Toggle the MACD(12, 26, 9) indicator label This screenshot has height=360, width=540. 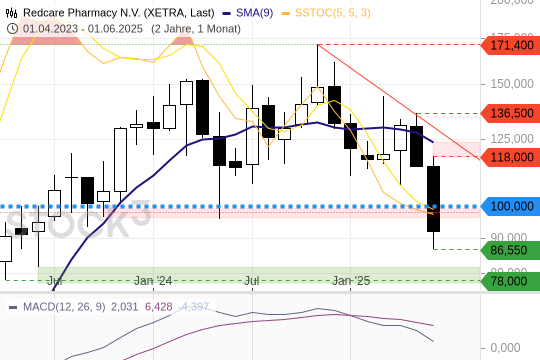pyautogui.click(x=64, y=307)
